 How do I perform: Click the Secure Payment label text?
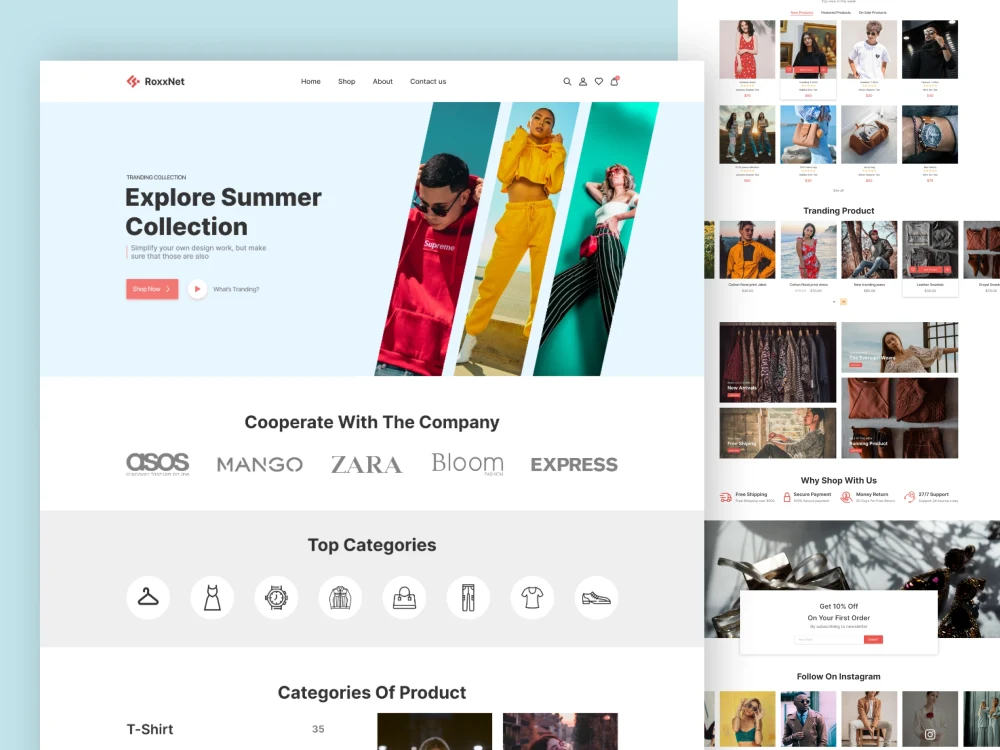812,494
